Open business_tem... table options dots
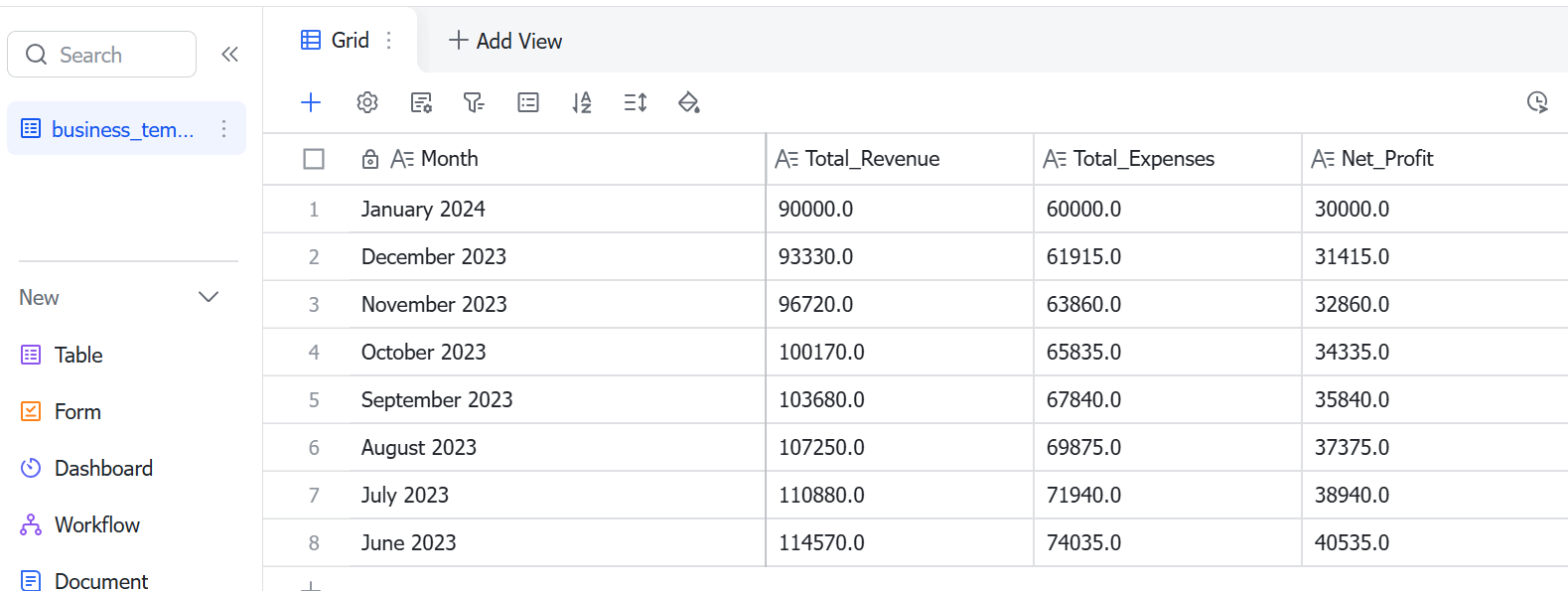This screenshot has width=1568, height=591. (x=223, y=129)
